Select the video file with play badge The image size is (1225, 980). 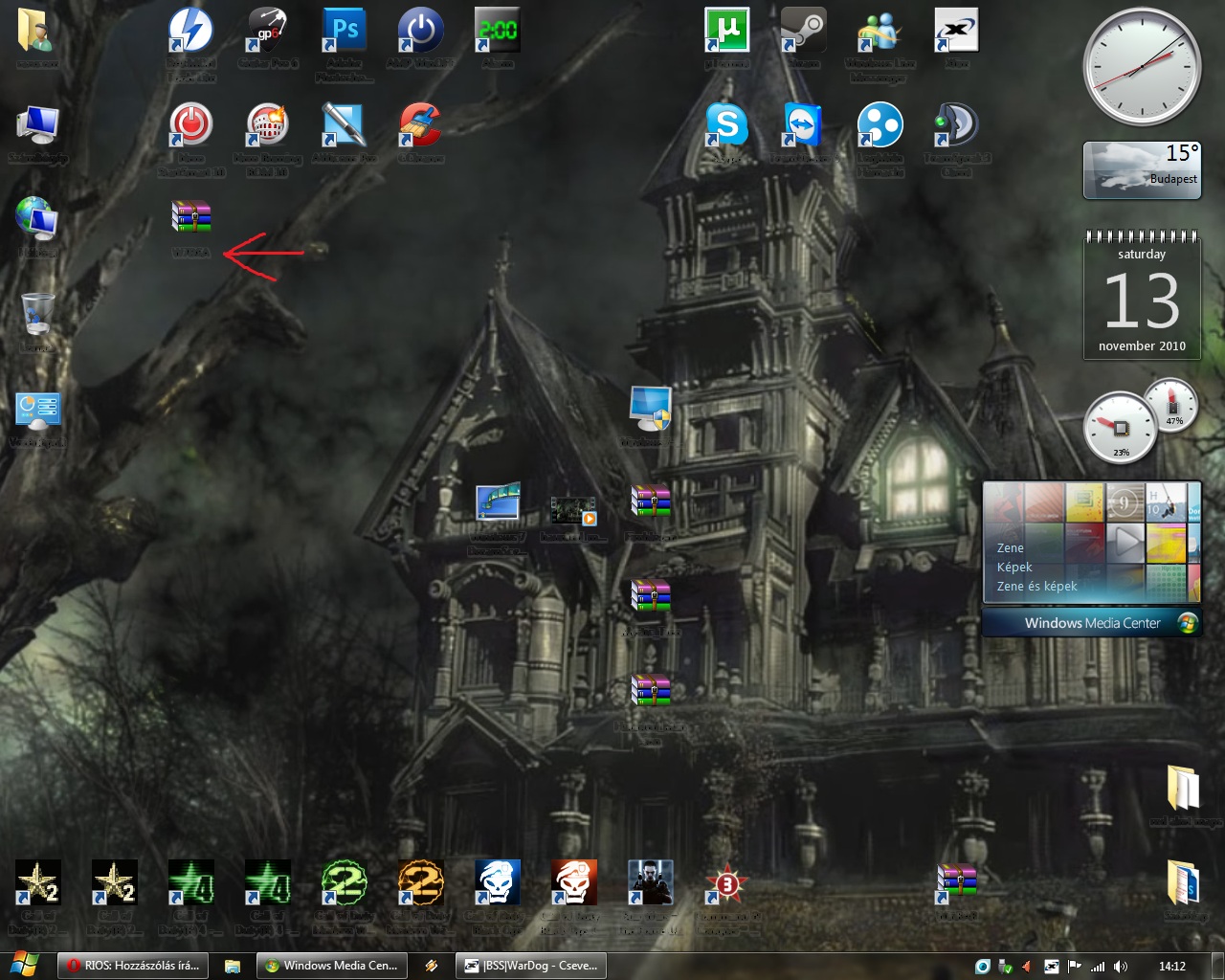coord(573,509)
